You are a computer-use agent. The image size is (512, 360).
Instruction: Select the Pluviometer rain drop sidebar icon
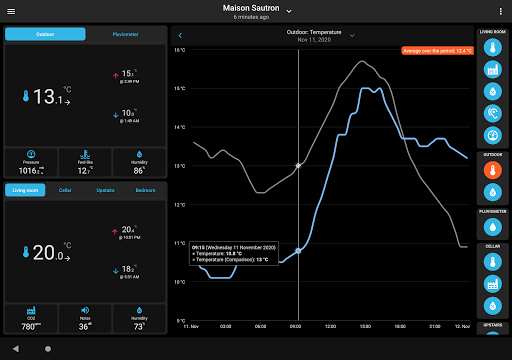tap(493, 227)
